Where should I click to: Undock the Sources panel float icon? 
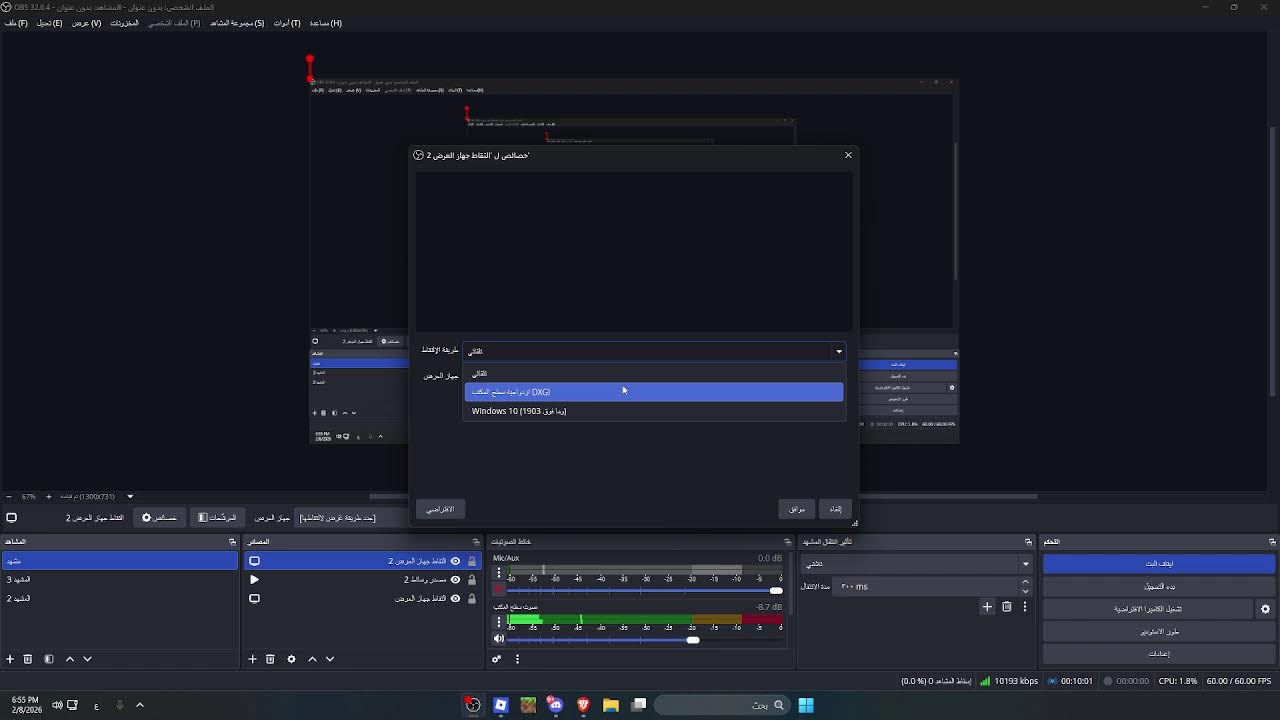tap(476, 542)
